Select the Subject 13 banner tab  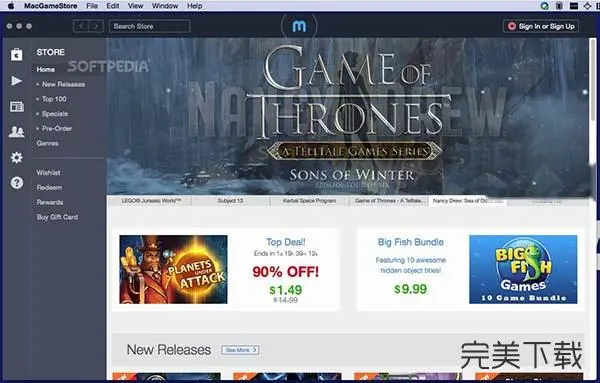click(x=230, y=201)
